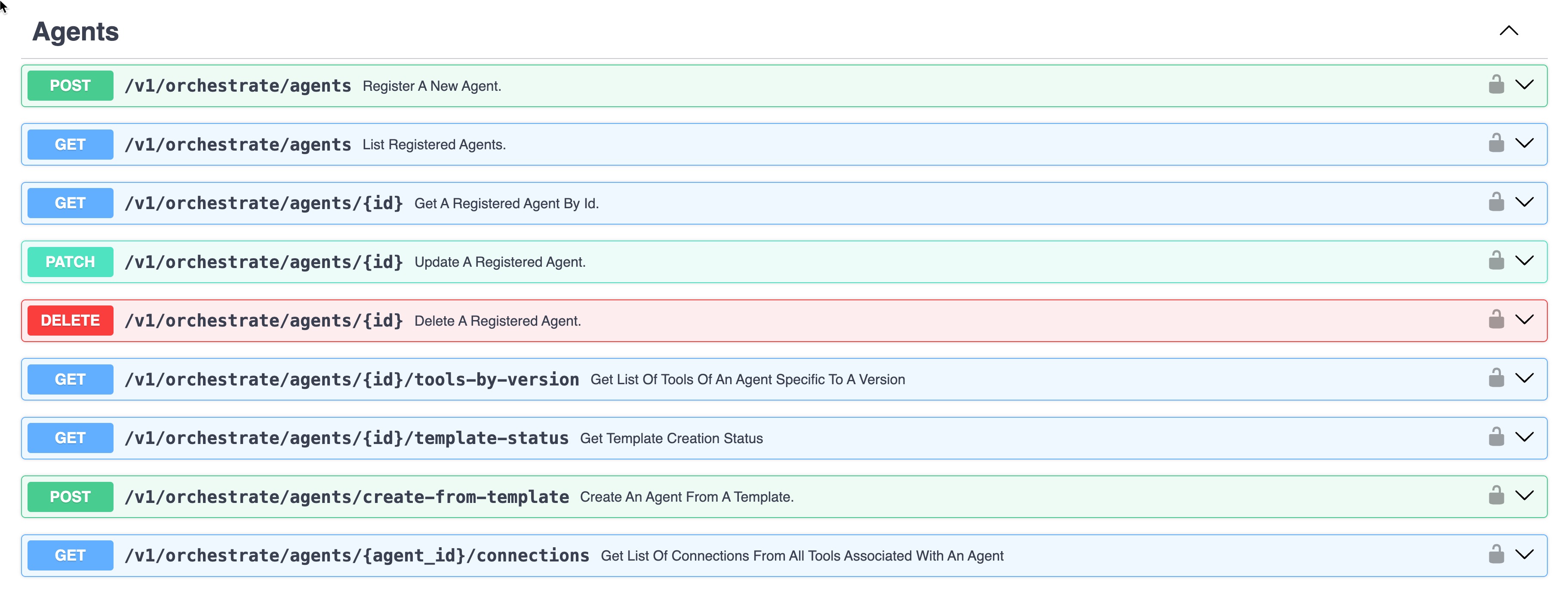Click the GET badge on the connections endpoint

(69, 555)
